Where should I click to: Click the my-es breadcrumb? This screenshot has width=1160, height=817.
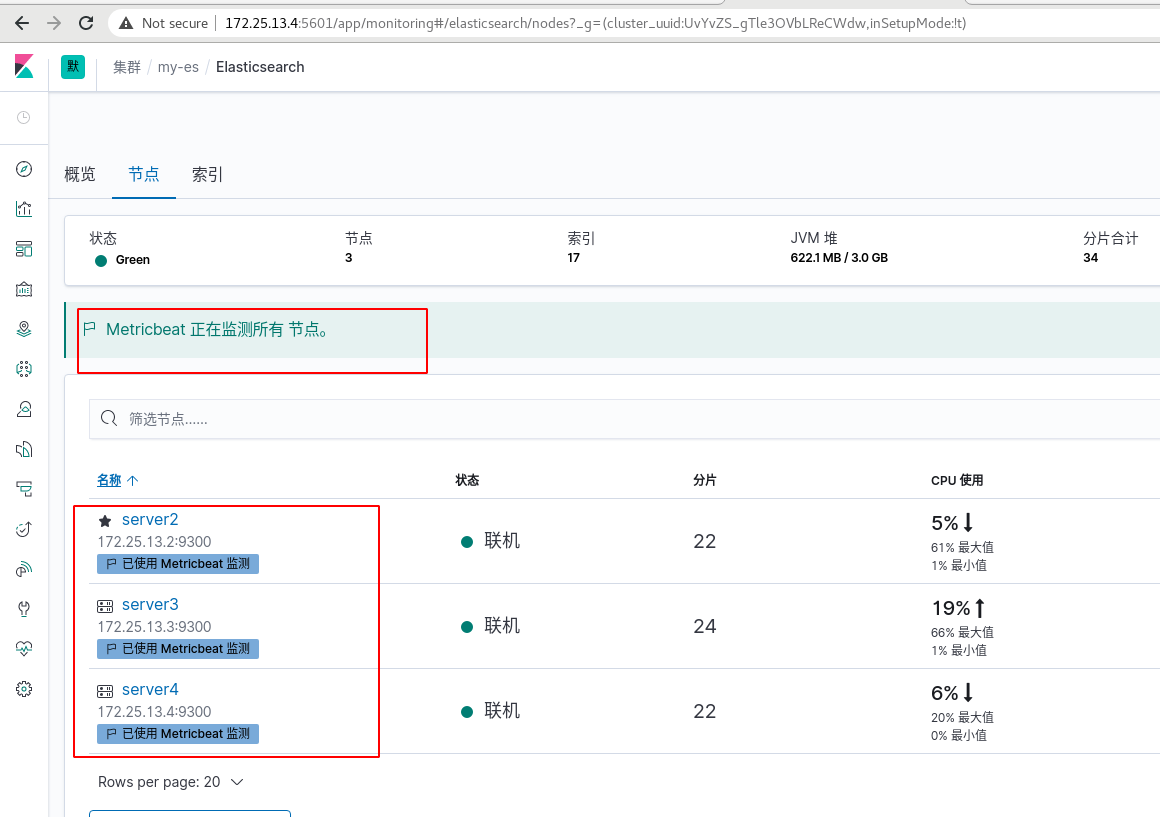pos(178,67)
